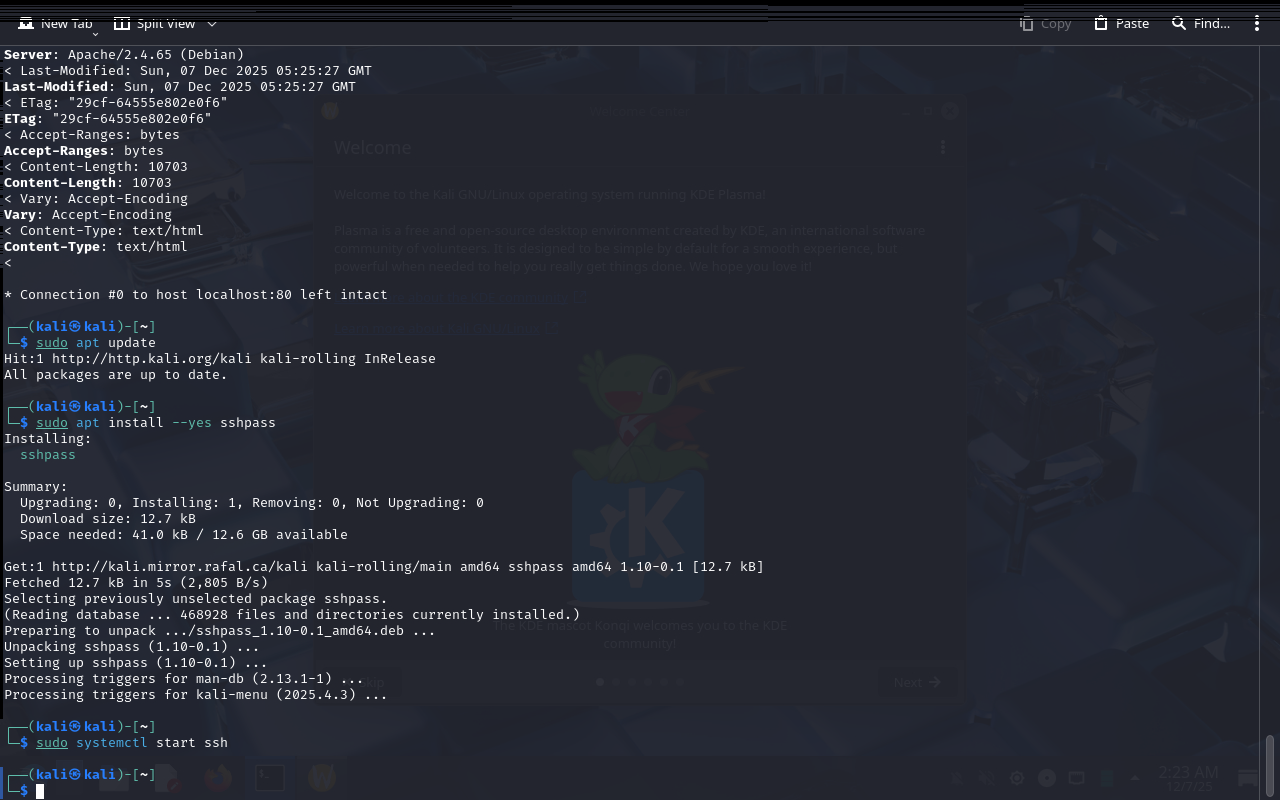Click the green sshpass package name
This screenshot has width=1280, height=800.
(48, 455)
